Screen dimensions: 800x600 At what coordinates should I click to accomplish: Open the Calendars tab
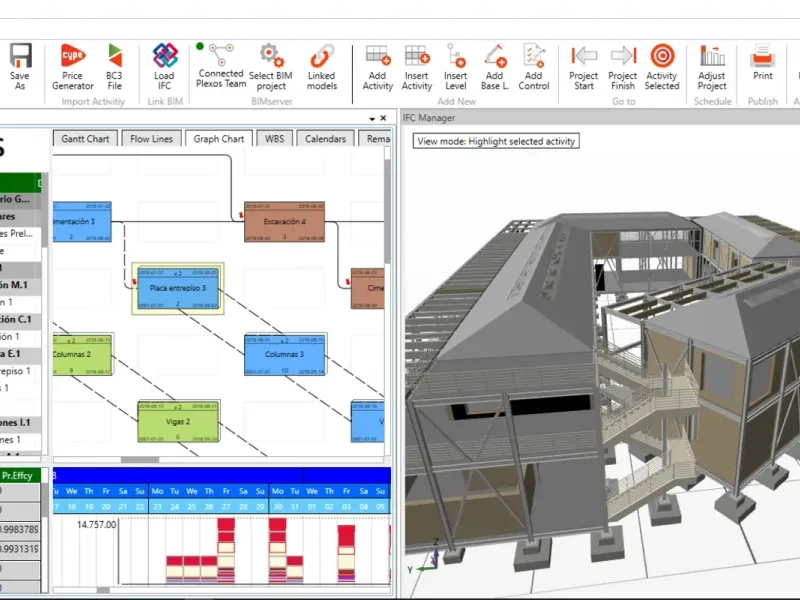(326, 139)
